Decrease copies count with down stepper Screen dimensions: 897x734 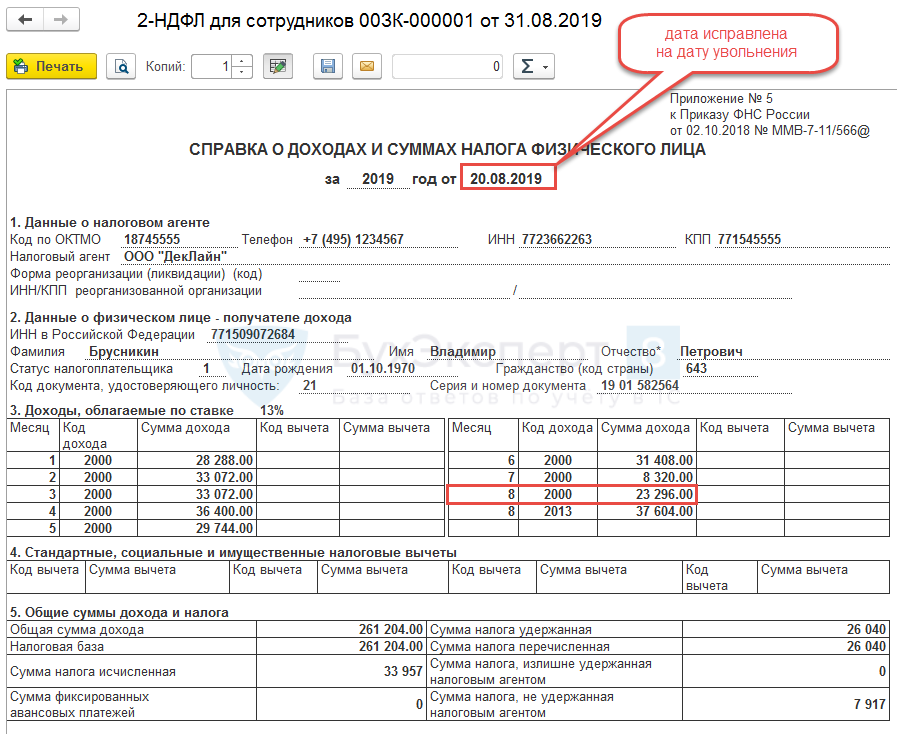click(242, 73)
